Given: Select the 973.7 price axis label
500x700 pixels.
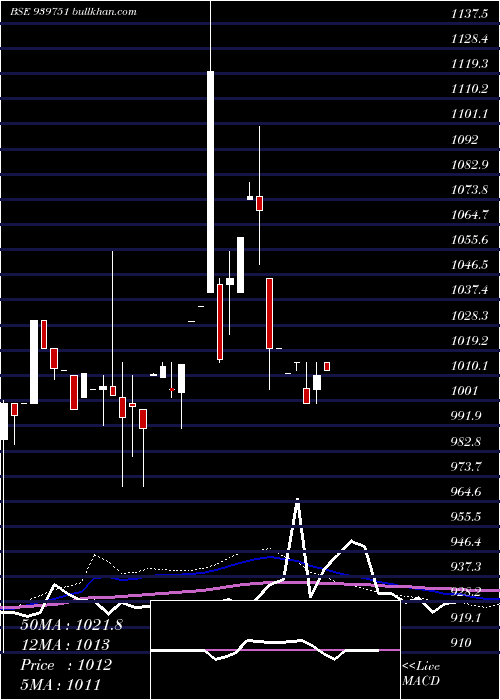Looking at the screenshot, I should pyautogui.click(x=467, y=467).
